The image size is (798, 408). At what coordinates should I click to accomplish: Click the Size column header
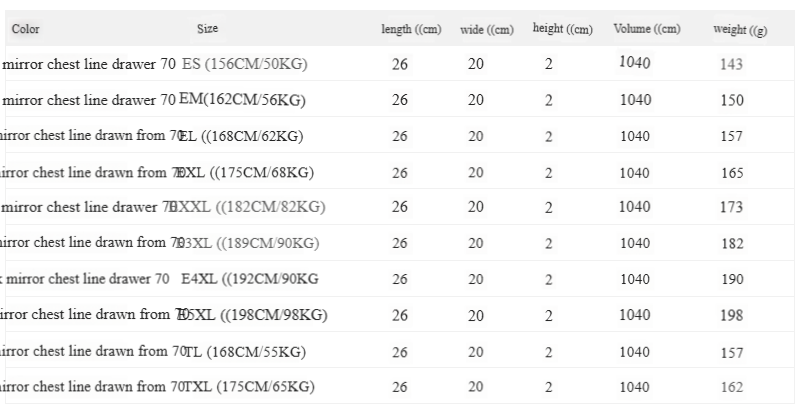point(208,28)
